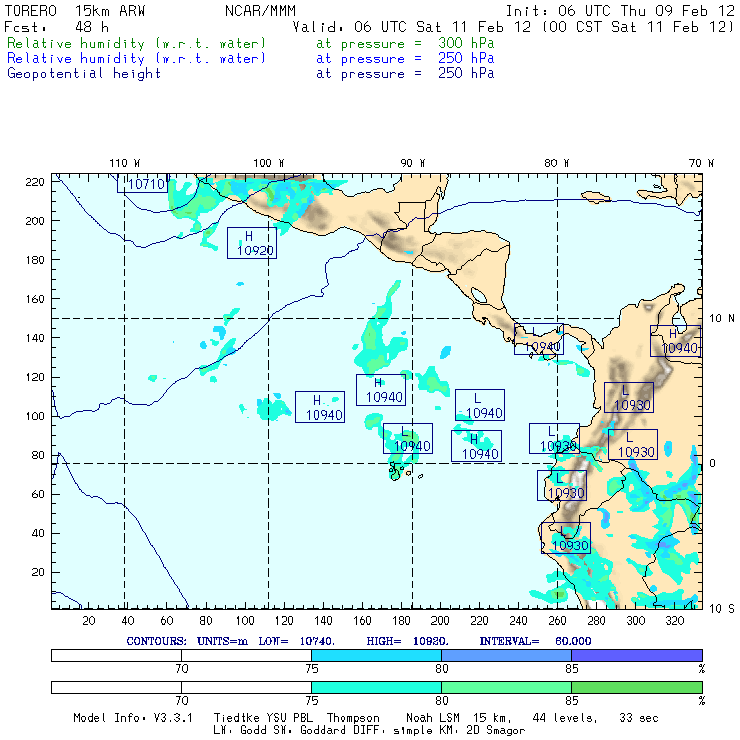The width and height of the screenshot is (740, 740).
Task: Click the 'YSU PBL' scheme text
Action: [288, 718]
